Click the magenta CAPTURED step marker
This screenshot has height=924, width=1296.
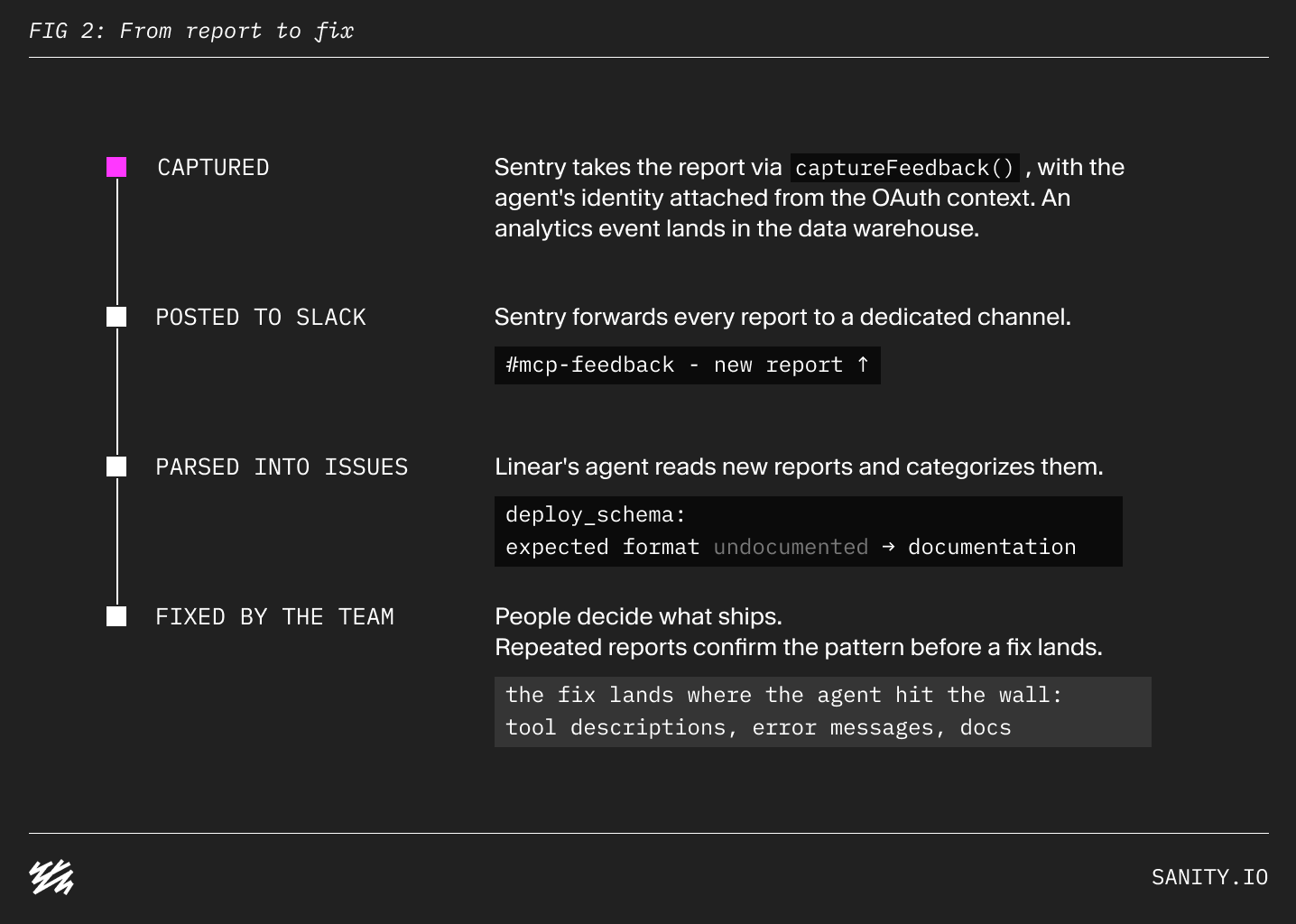click(116, 167)
